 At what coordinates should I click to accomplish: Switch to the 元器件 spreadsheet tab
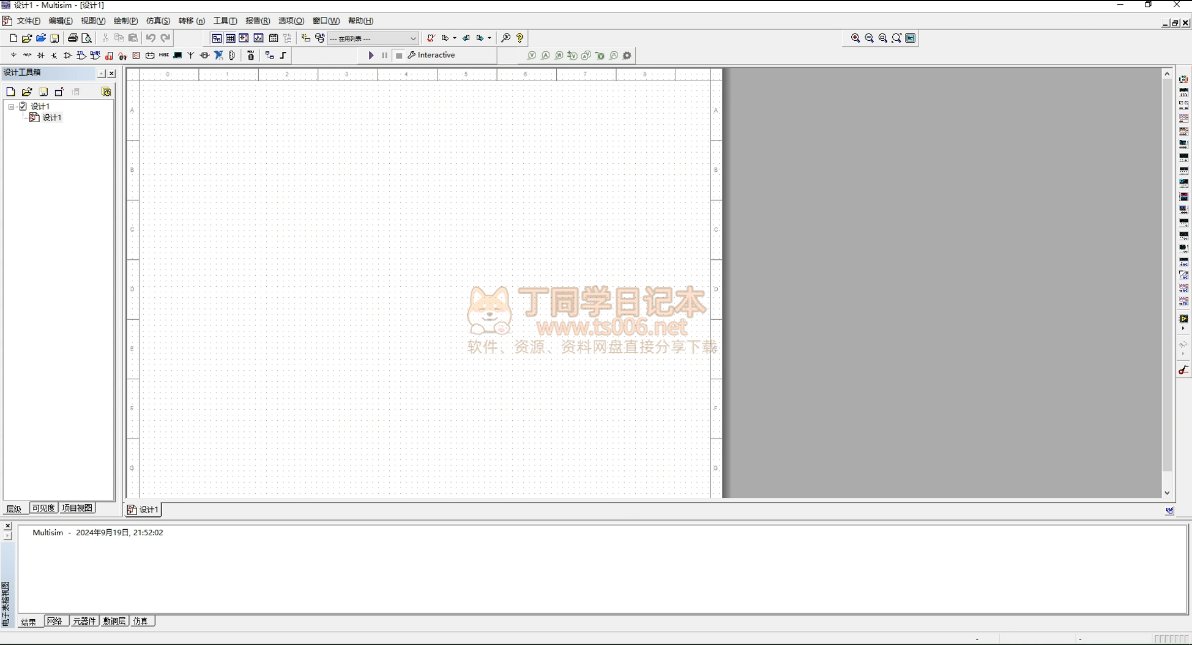click(84, 621)
